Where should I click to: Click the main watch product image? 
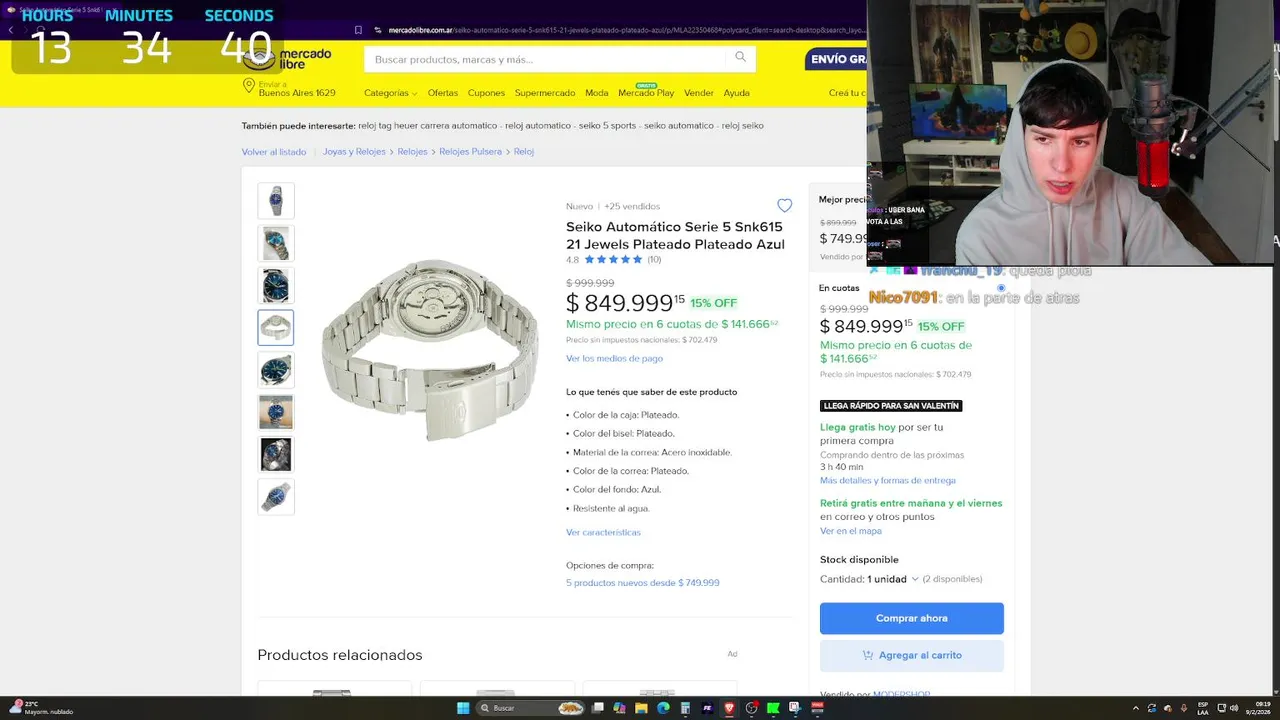430,348
